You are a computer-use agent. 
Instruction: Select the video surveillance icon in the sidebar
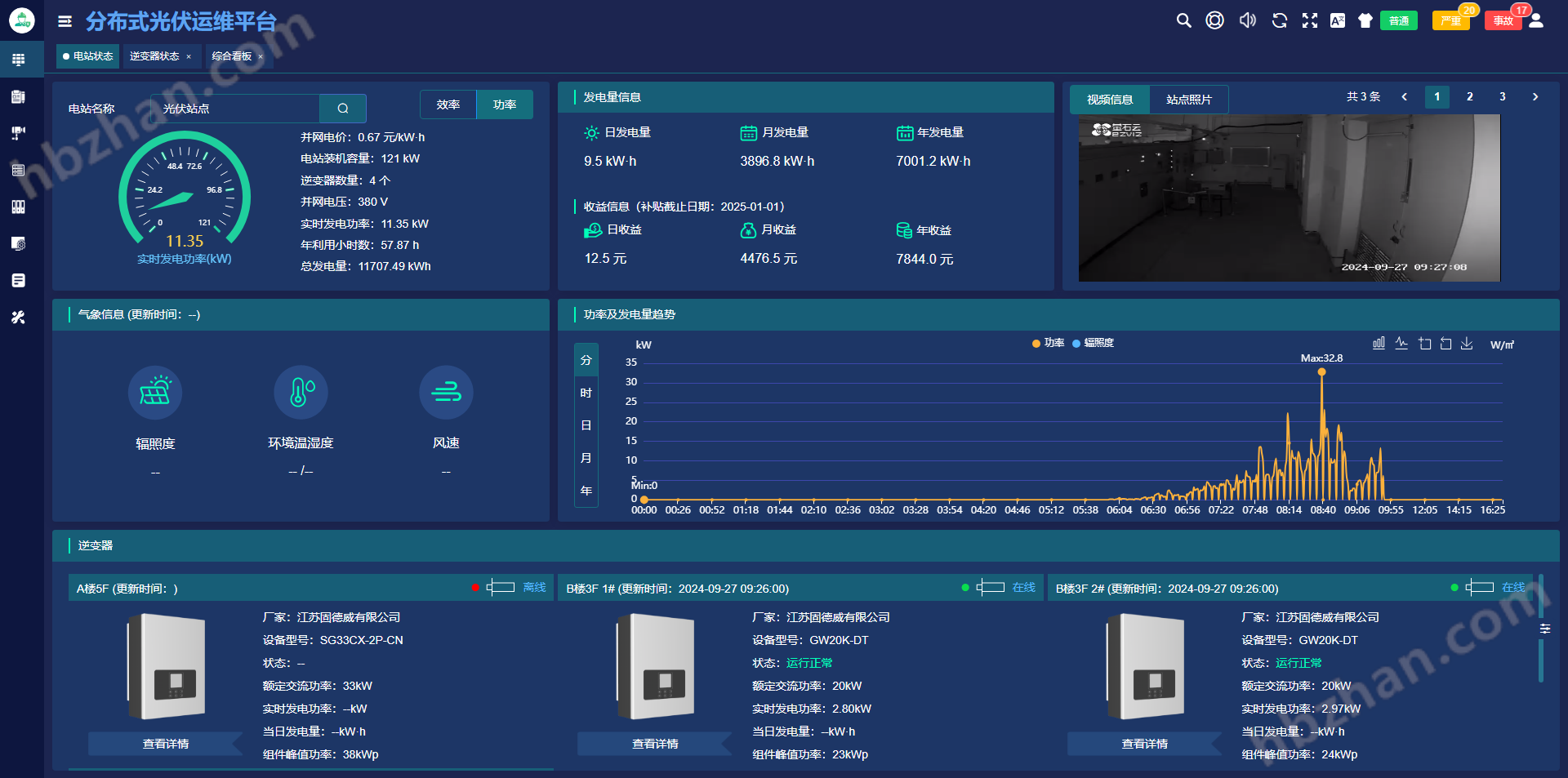(x=17, y=132)
